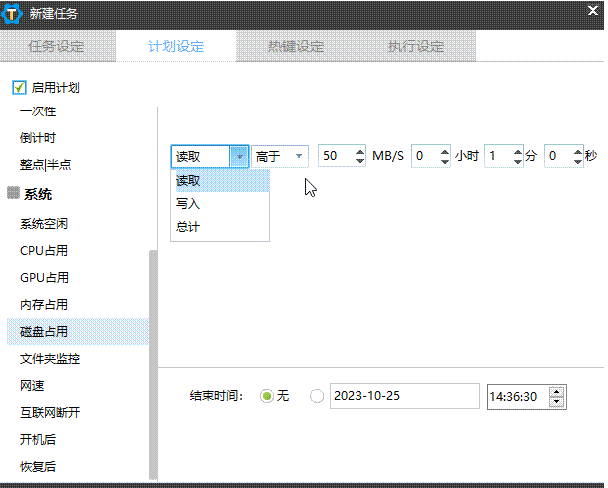Open the 执行设定 tab
This screenshot has height=488, width=608.
click(x=416, y=47)
